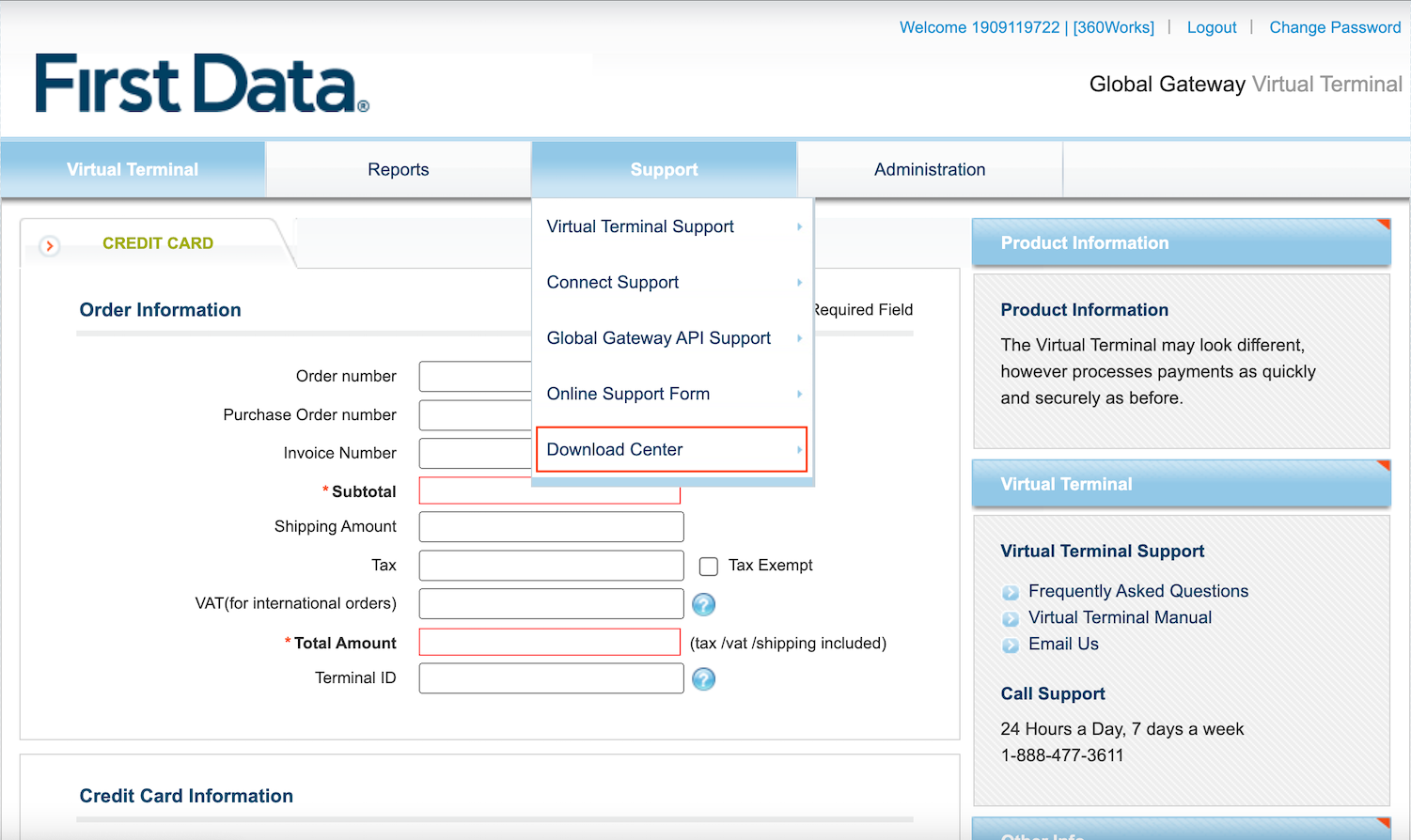Click into the Total Amount field
The width and height of the screenshot is (1411, 840).
(550, 642)
